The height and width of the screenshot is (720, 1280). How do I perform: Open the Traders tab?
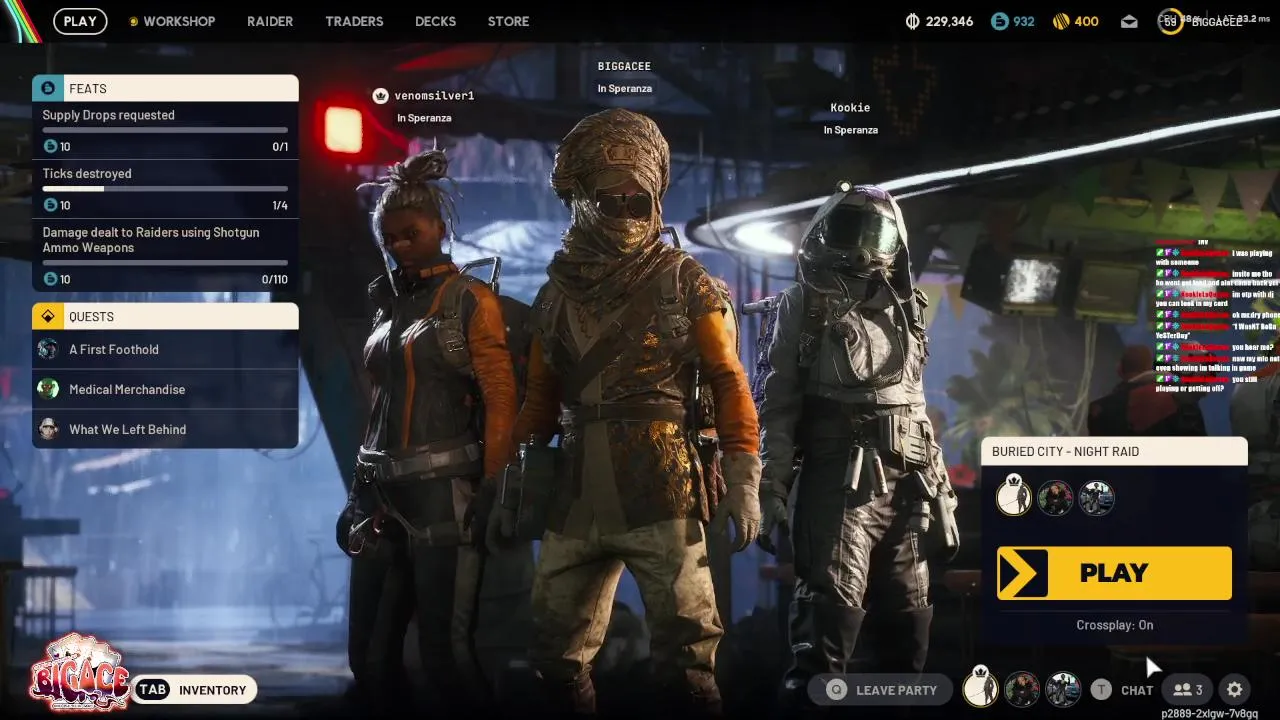(354, 21)
